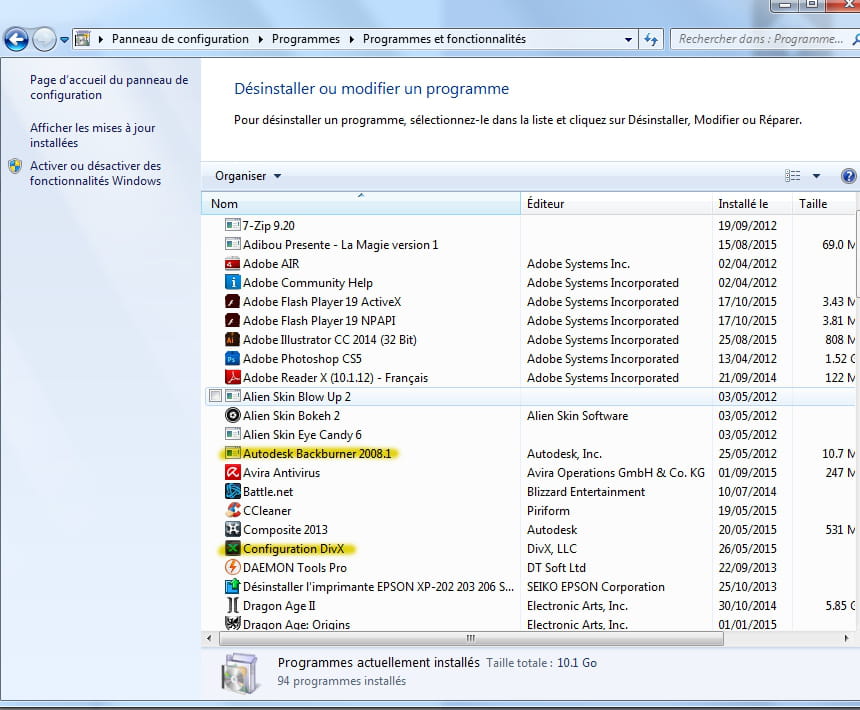This screenshot has height=710, width=860.
Task: Click the horizontal scrollbar right arrow
Action: [846, 638]
